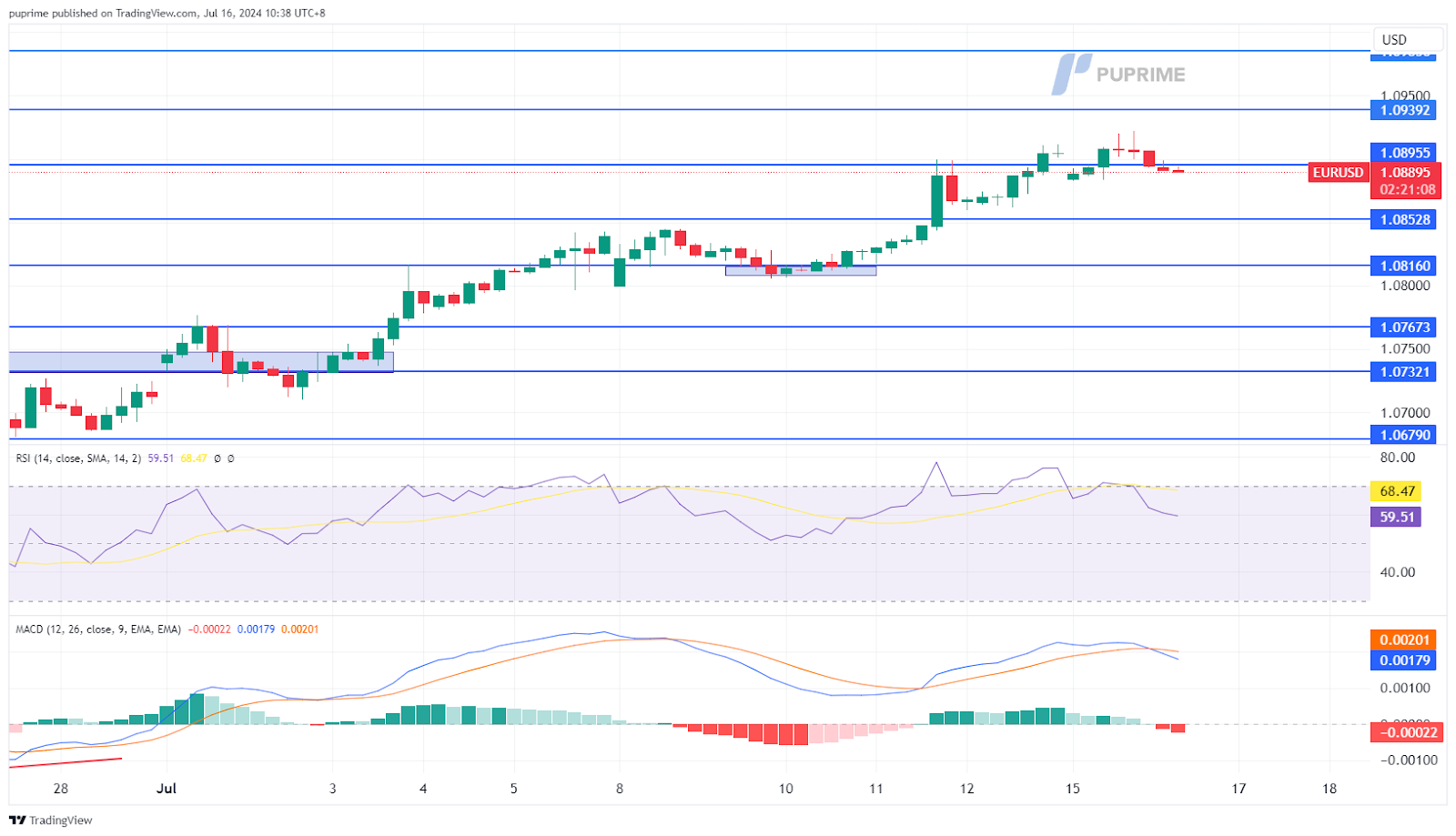This screenshot has width=1456, height=836.
Task: Click the orange 0.00201 MACD axis label
Action: point(1403,640)
